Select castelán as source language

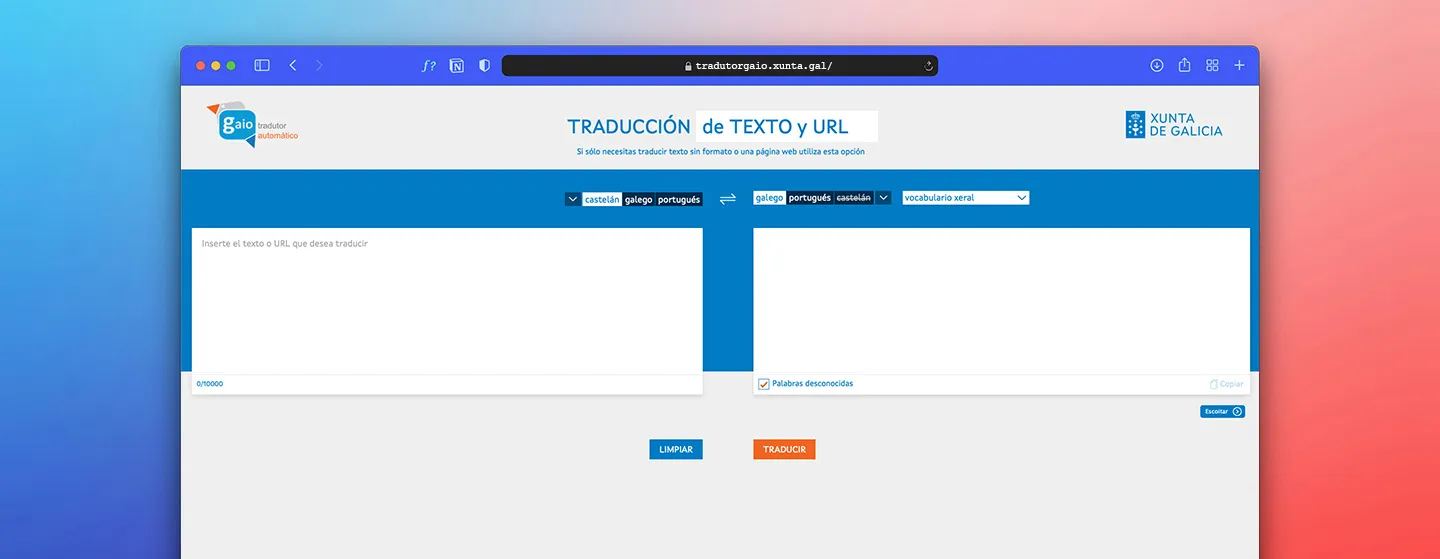point(602,199)
